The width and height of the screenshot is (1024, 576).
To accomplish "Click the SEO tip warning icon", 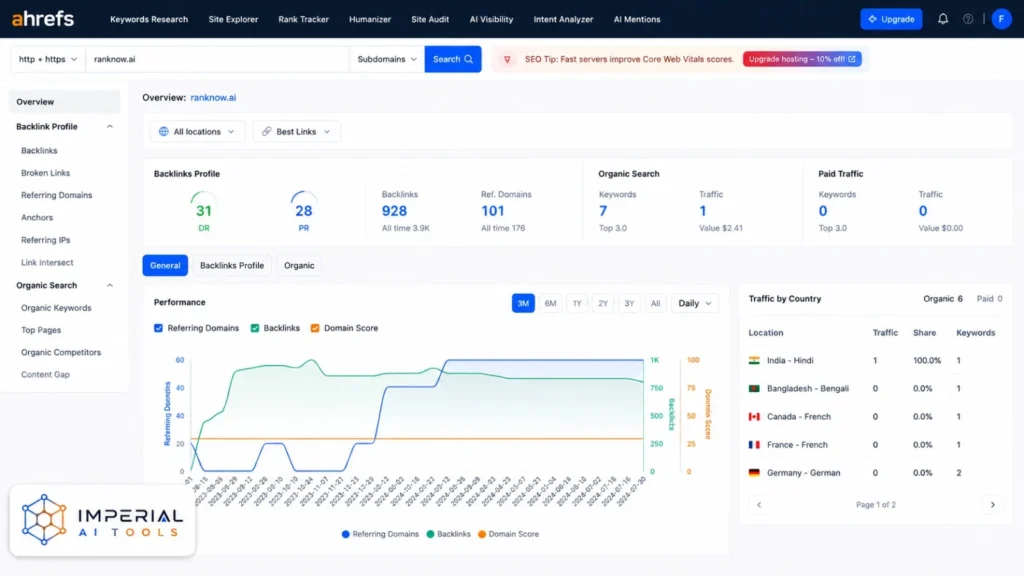I will (507, 59).
